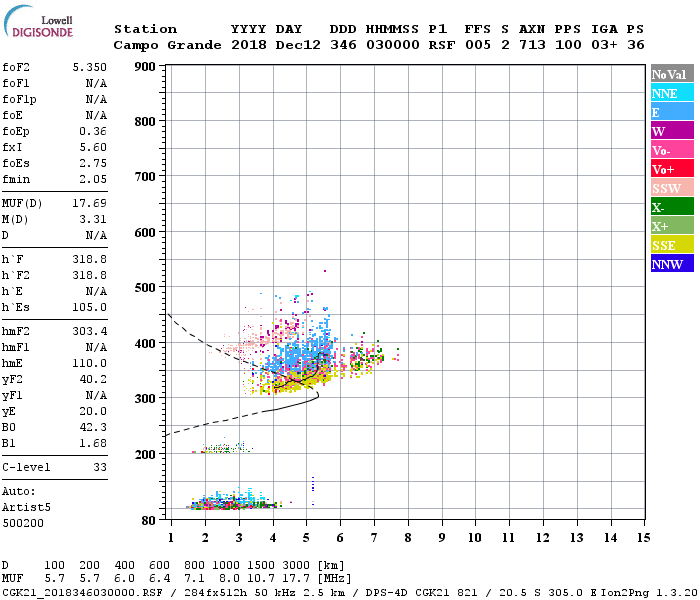Click the 500200 version number
The image size is (700, 600).
23,523
